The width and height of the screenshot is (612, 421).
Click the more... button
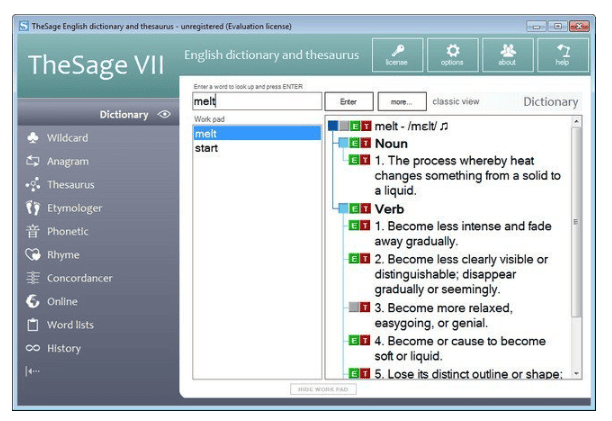tap(402, 101)
